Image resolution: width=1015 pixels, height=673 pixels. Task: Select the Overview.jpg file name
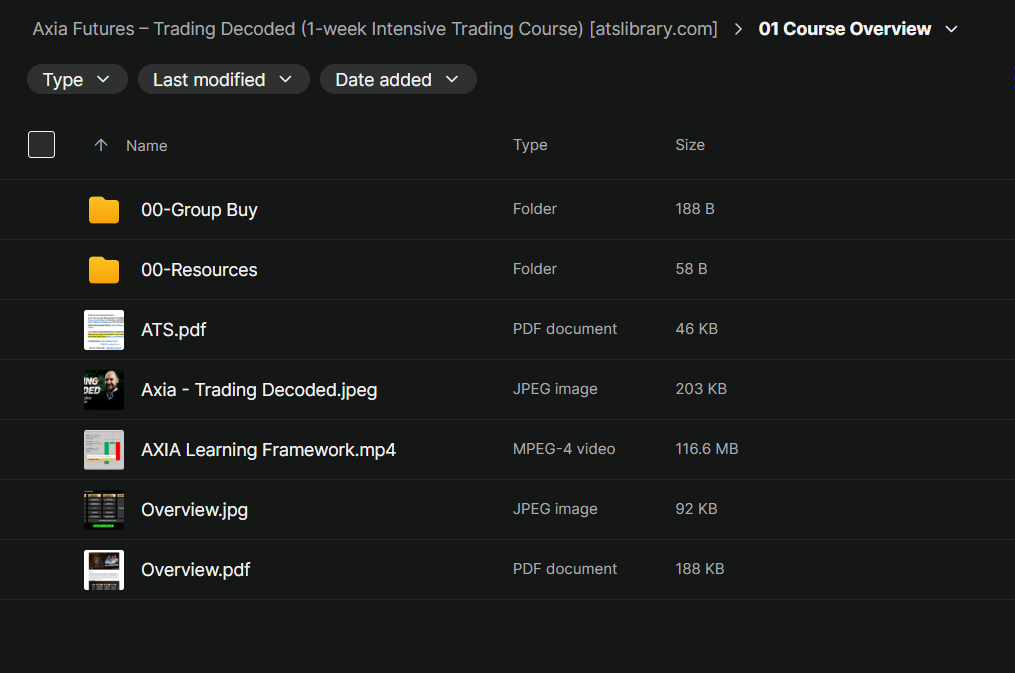(x=194, y=510)
